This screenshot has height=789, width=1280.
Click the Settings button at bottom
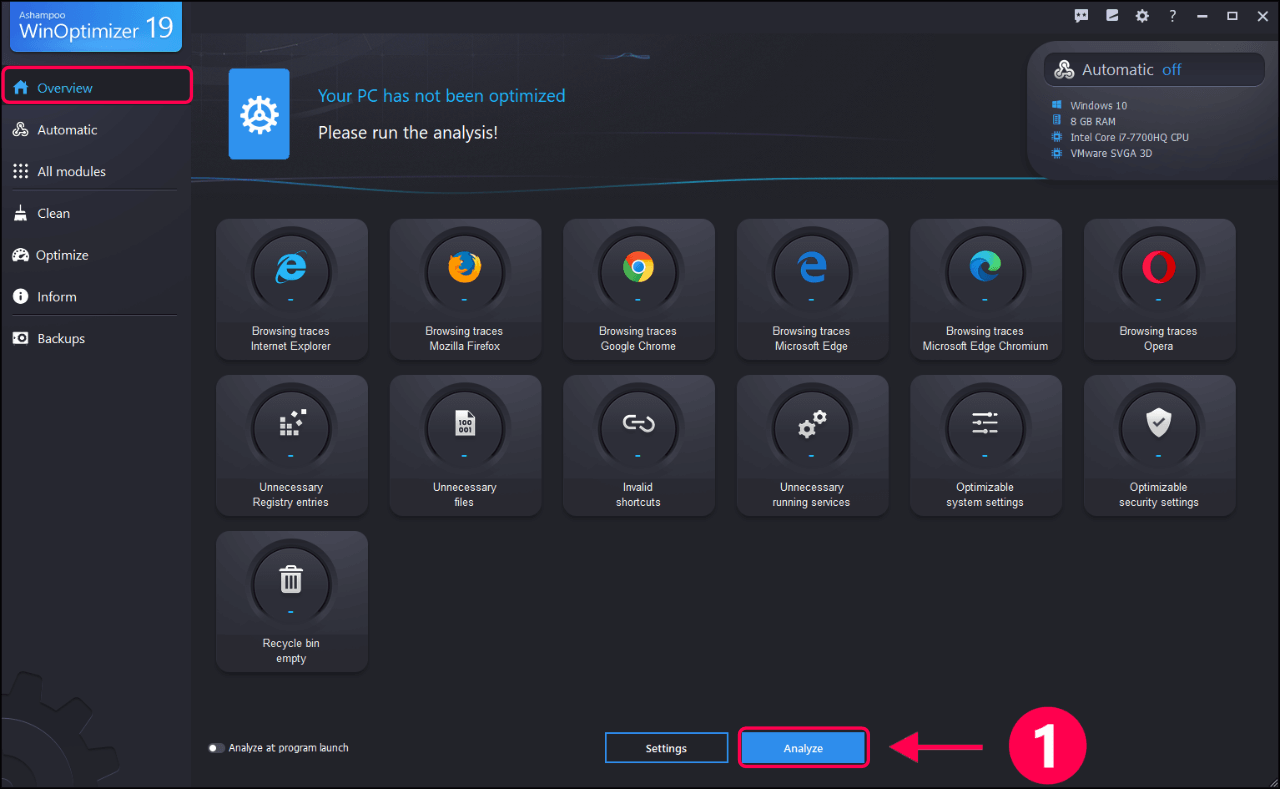666,748
